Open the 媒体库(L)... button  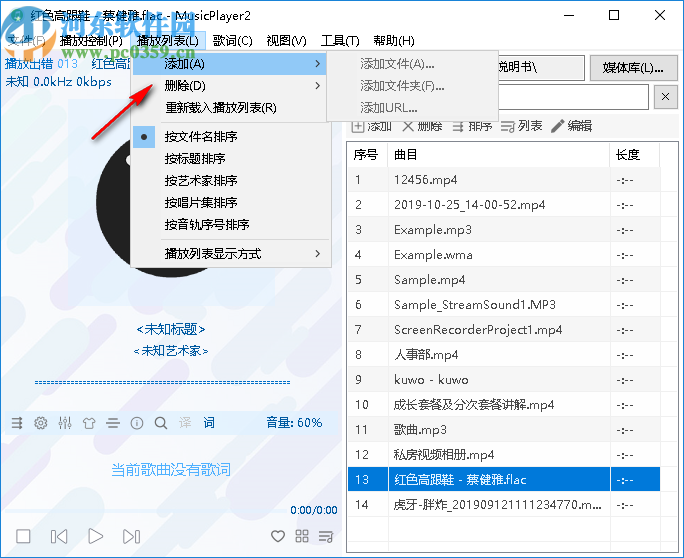[633, 68]
